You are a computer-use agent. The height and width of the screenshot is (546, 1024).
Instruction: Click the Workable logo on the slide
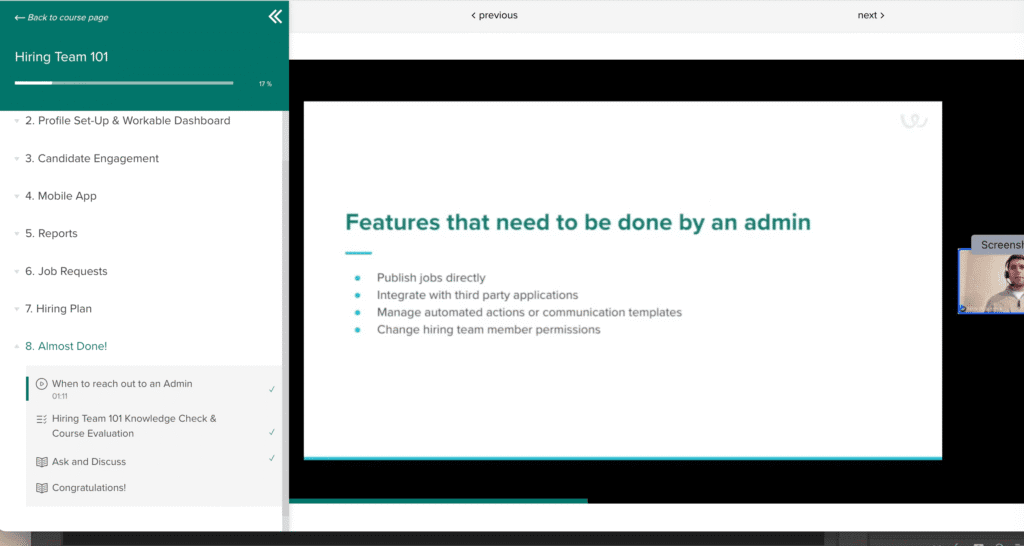[913, 122]
